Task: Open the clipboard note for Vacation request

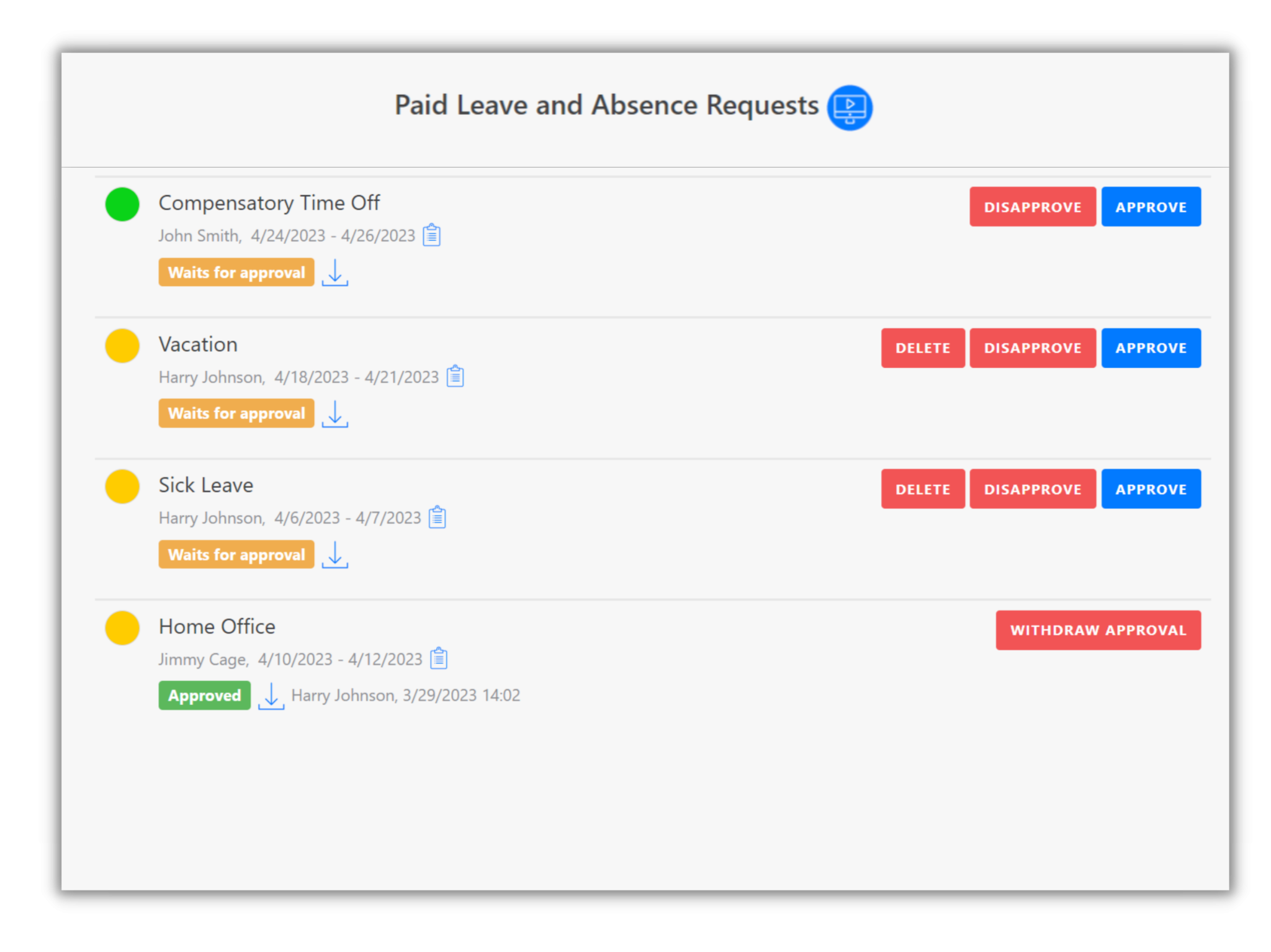Action: (x=455, y=376)
